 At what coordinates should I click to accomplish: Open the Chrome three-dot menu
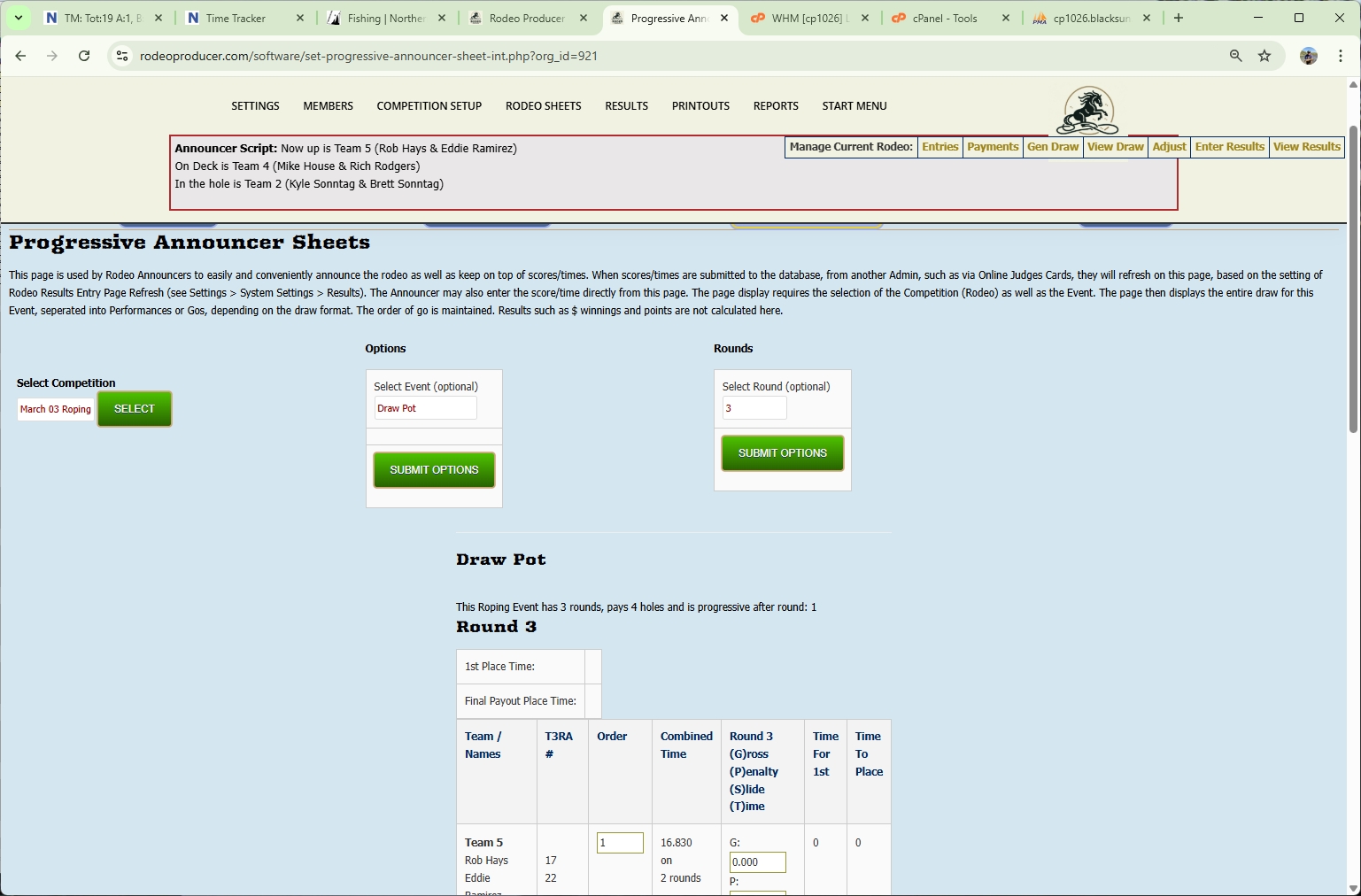click(x=1342, y=55)
